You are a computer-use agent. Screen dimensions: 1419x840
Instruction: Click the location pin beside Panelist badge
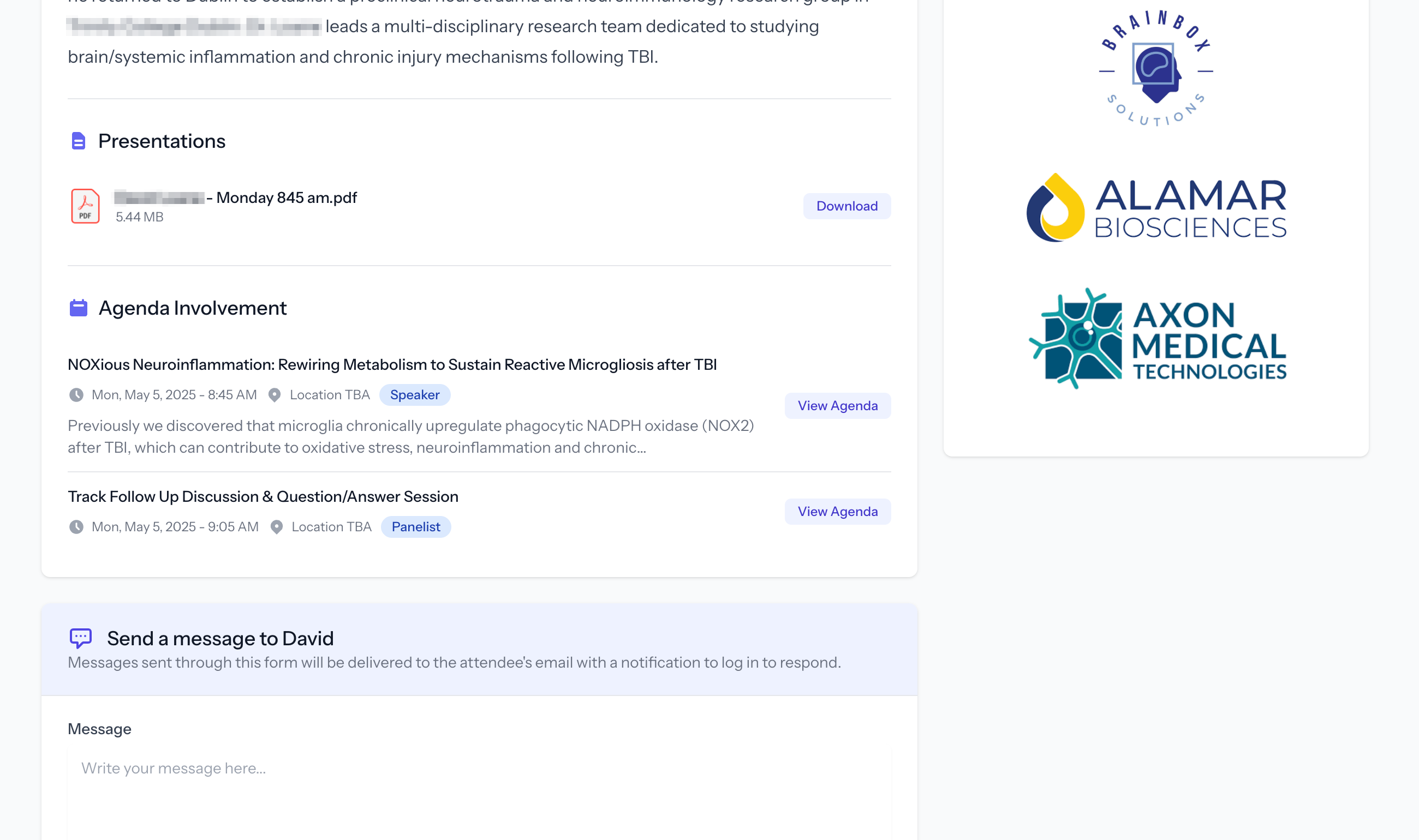276,527
